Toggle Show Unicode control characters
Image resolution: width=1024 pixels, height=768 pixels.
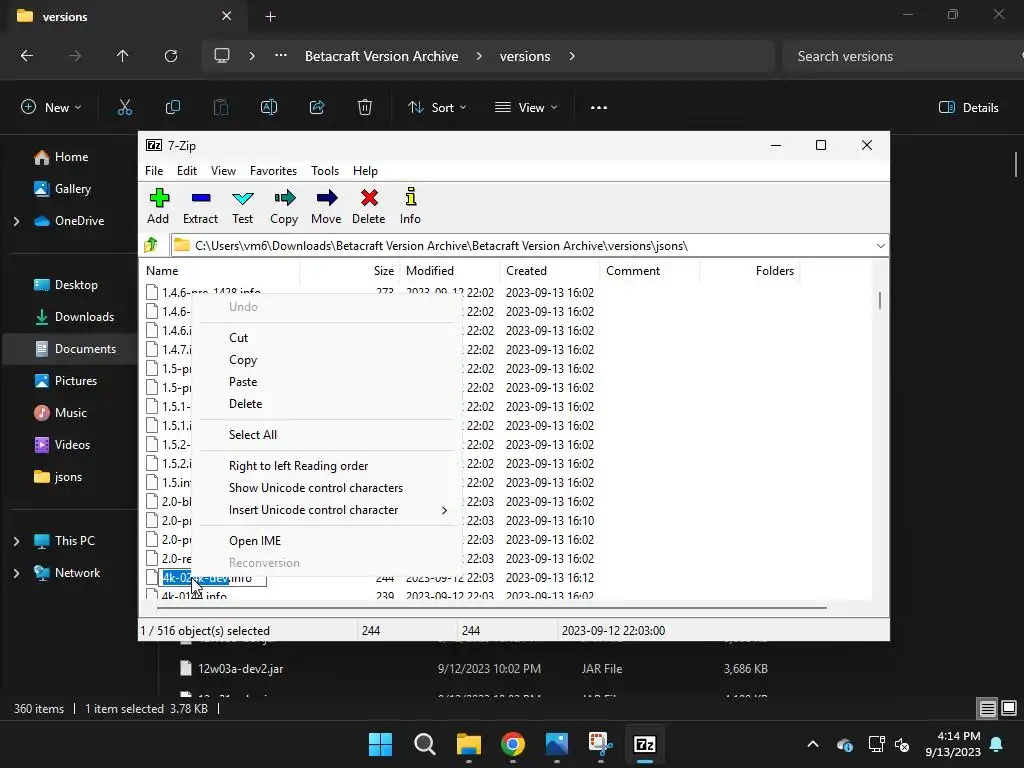327,488
